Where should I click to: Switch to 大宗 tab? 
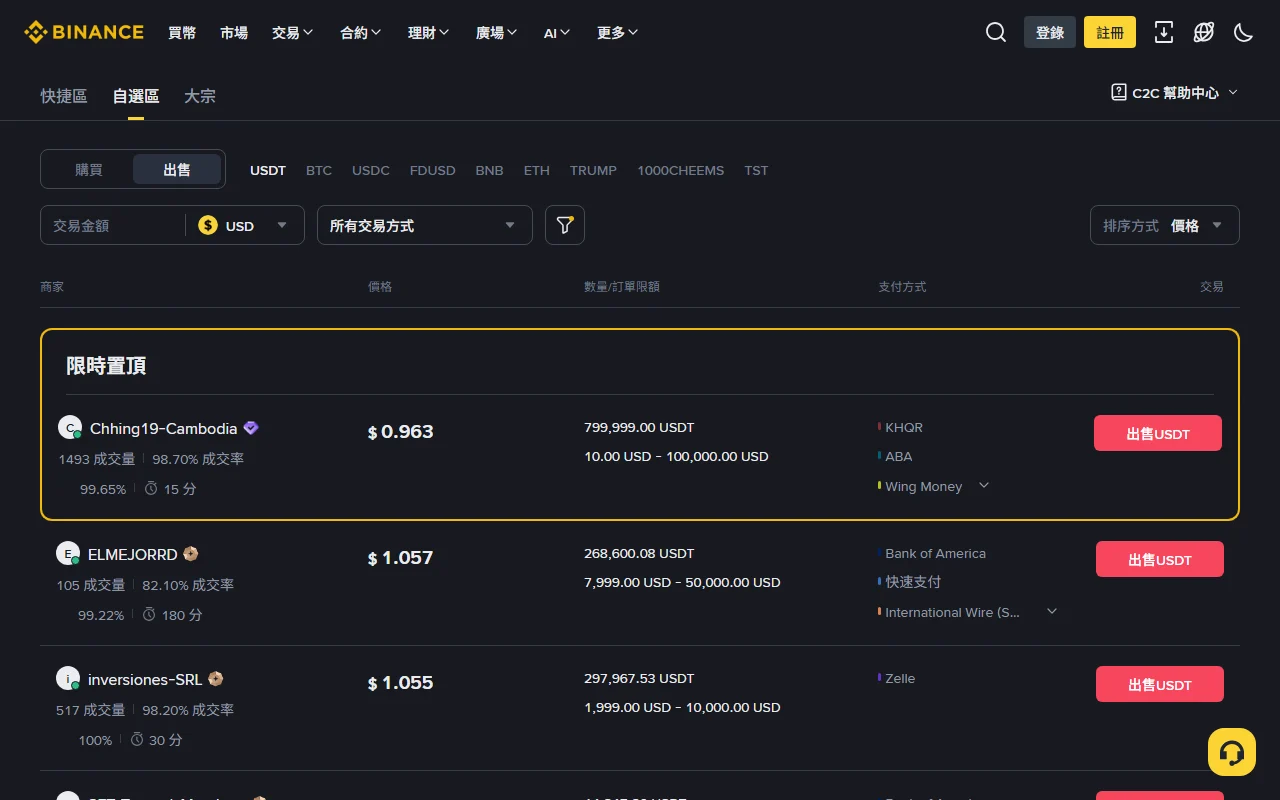click(x=200, y=96)
